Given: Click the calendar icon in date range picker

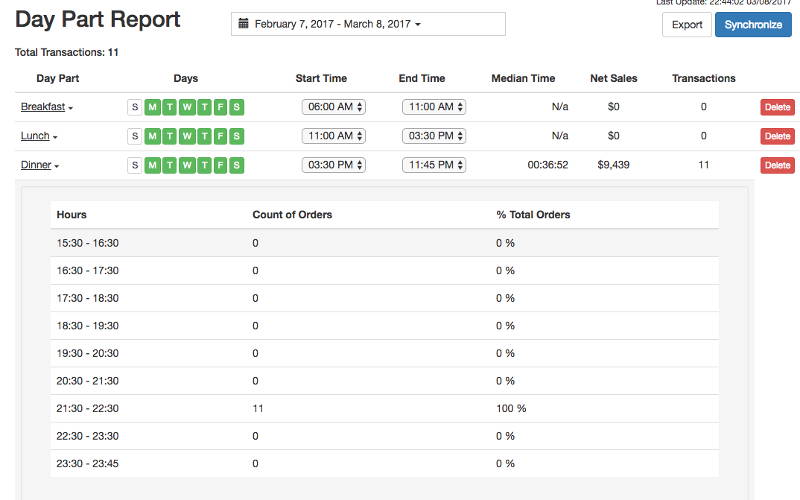Looking at the screenshot, I should (x=244, y=23).
